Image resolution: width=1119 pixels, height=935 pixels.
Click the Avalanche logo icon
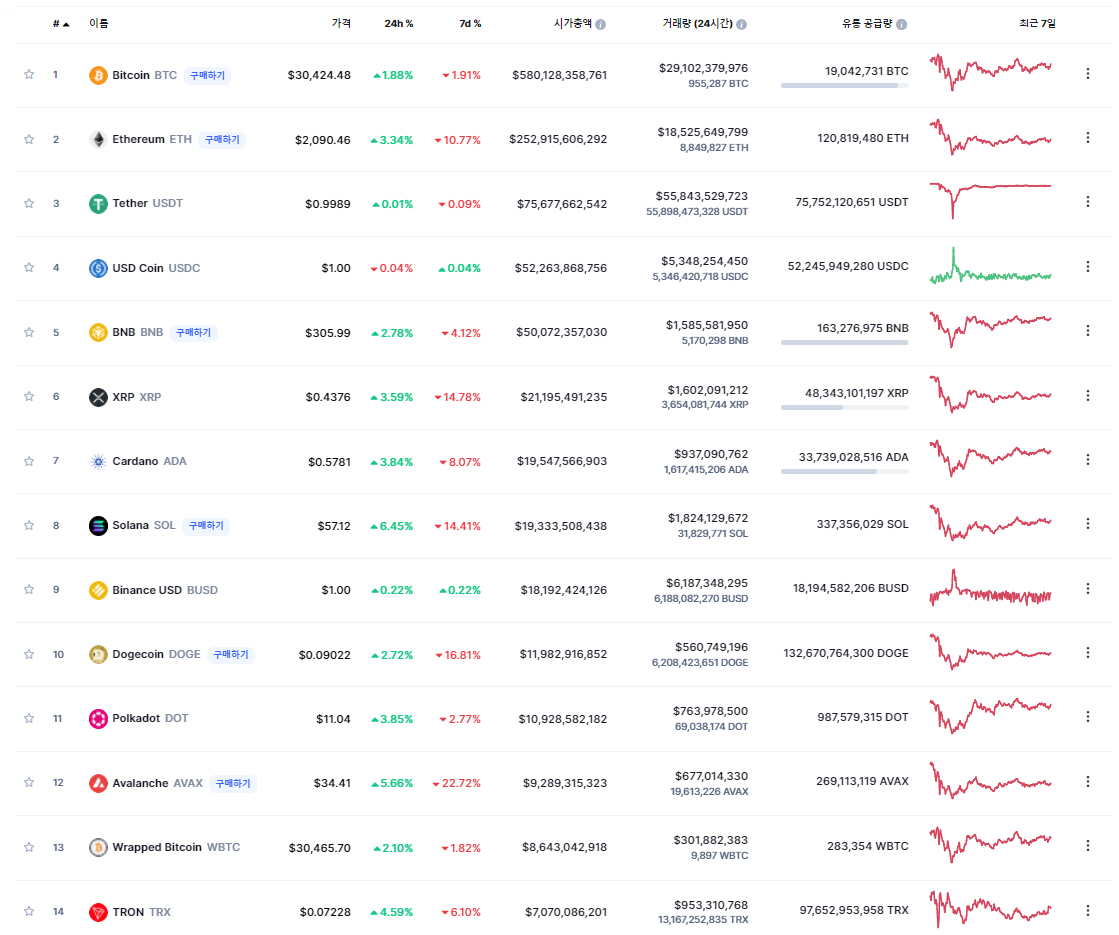click(x=98, y=783)
